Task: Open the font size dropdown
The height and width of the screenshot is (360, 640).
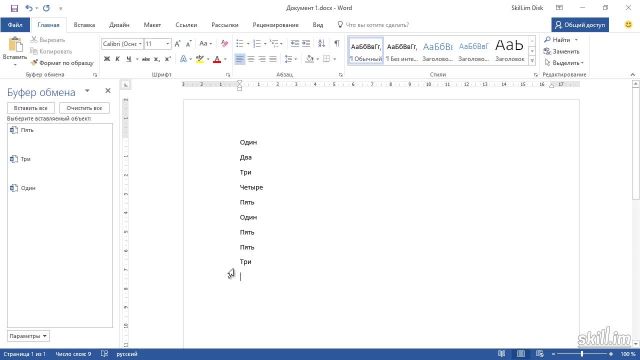Action: [x=168, y=44]
